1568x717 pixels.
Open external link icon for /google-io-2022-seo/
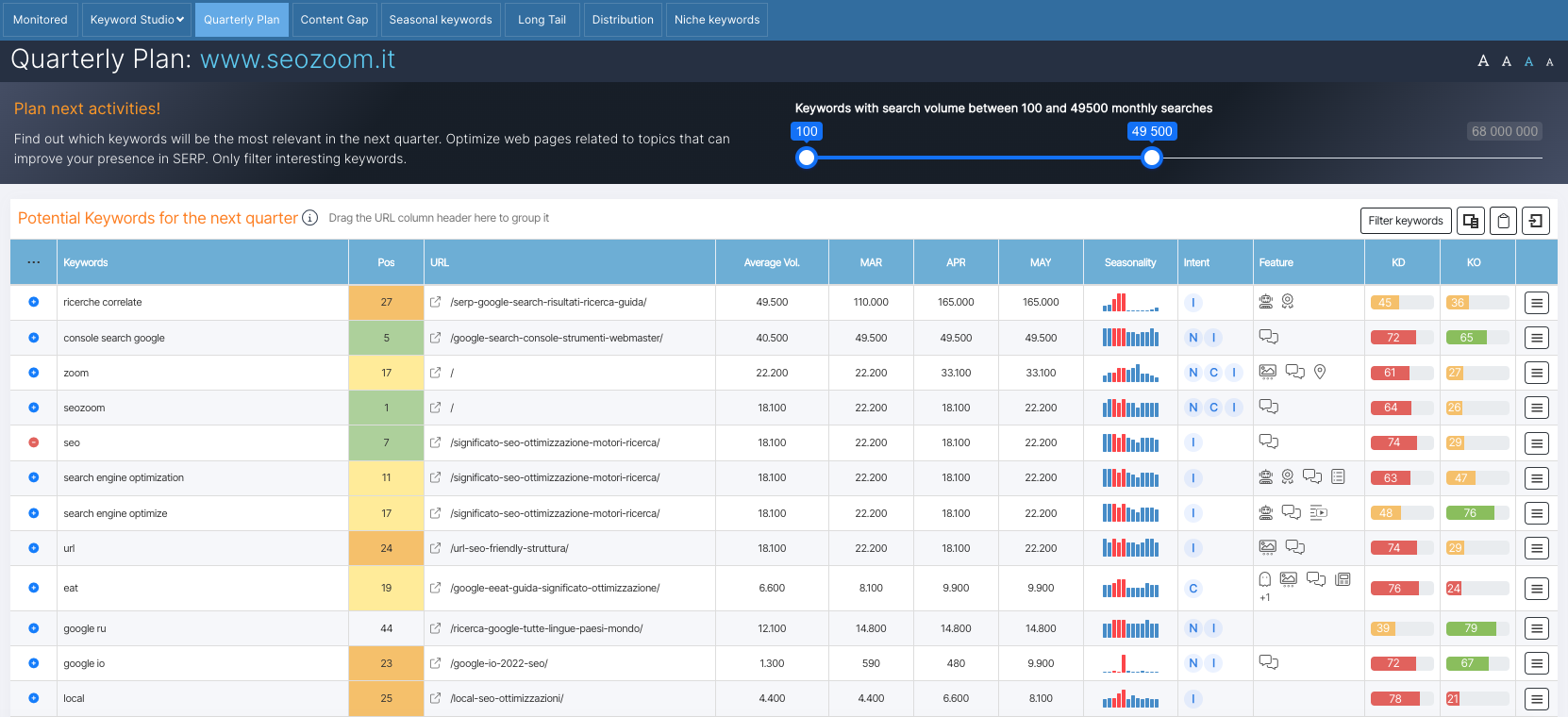tap(435, 663)
